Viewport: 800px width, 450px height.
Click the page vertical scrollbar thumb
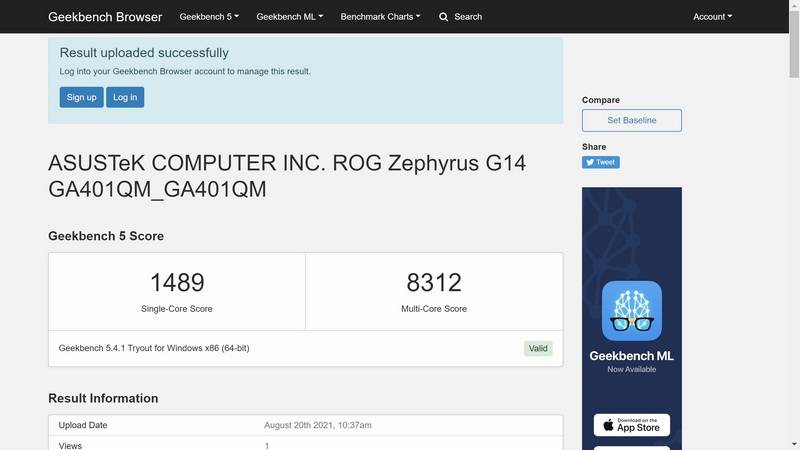(794, 43)
